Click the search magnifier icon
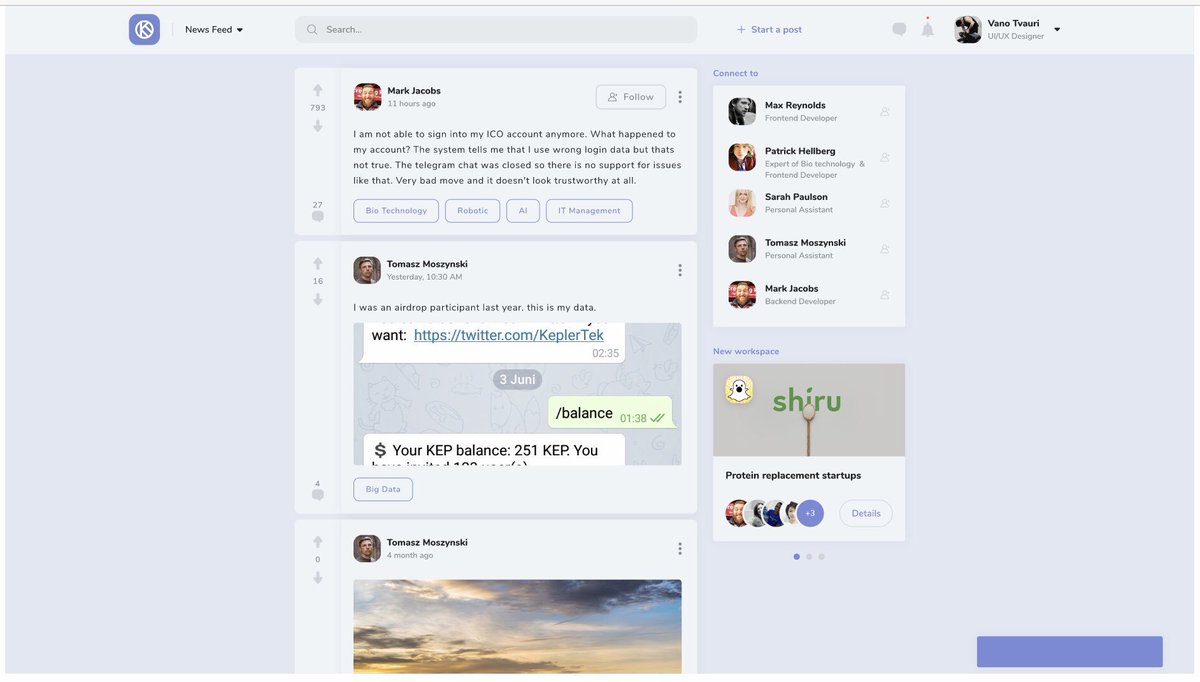Viewport: 1200px width, 682px height. [312, 30]
